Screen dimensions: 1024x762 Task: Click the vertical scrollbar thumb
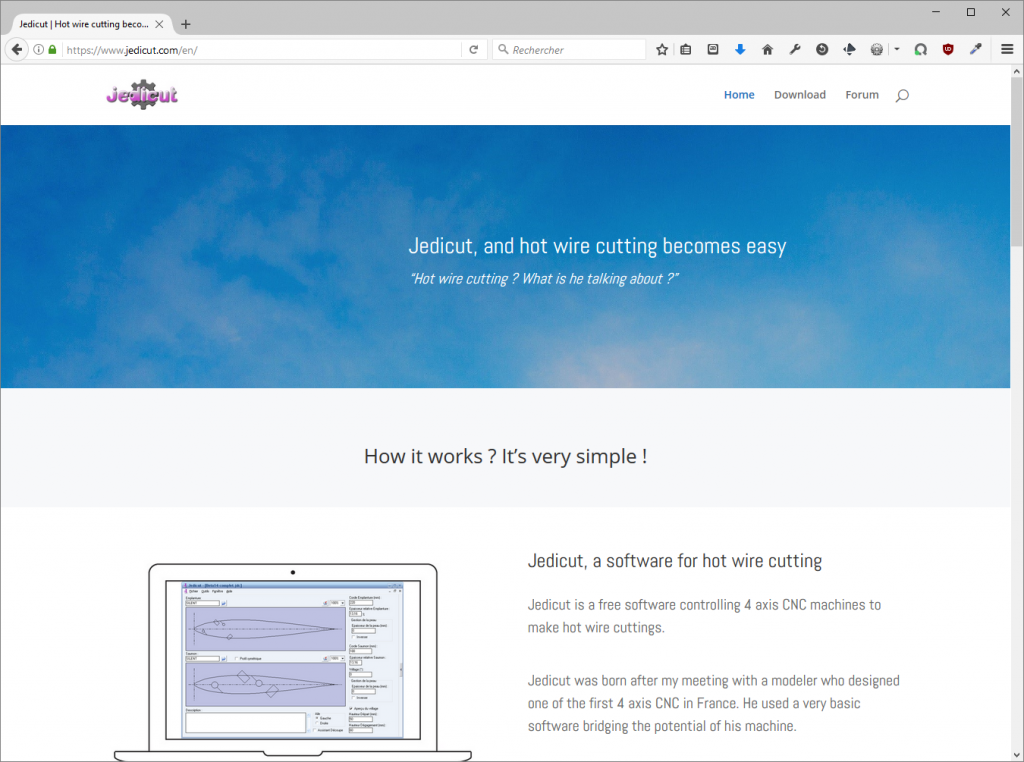[1017, 162]
